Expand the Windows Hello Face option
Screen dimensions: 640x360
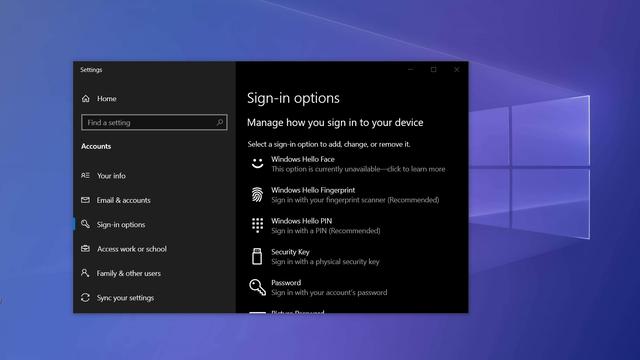347,164
